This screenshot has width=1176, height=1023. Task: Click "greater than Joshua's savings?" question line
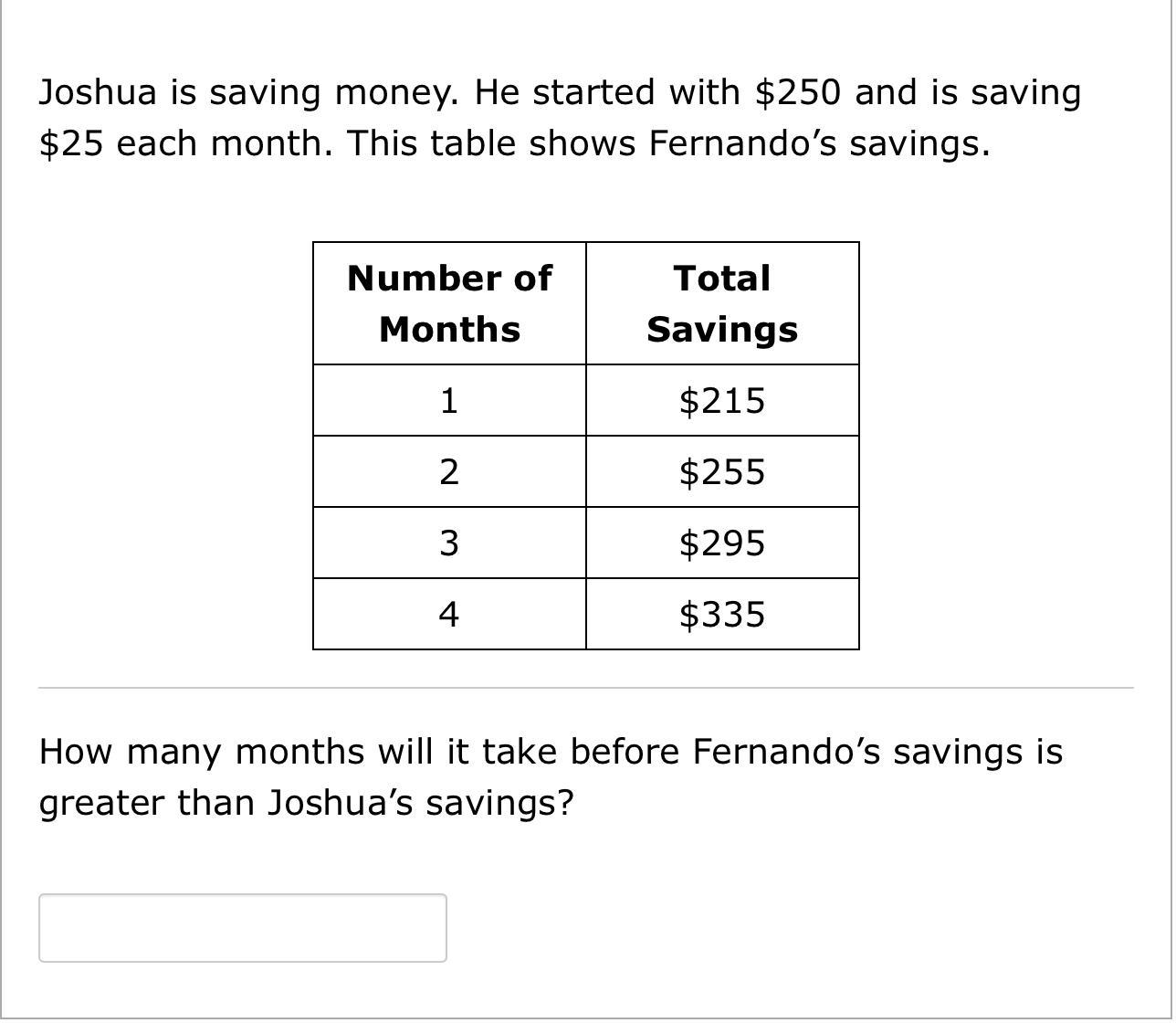point(306,803)
